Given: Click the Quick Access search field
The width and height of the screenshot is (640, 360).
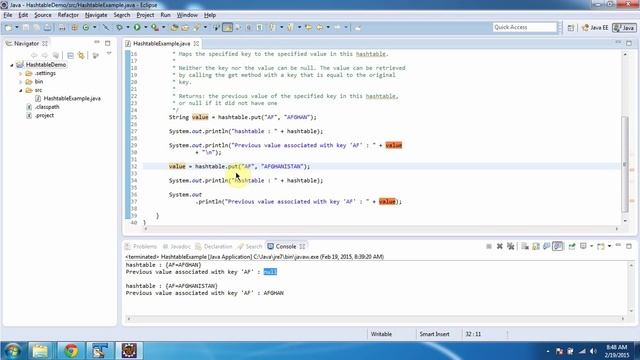Looking at the screenshot, I should pyautogui.click(x=524, y=27).
